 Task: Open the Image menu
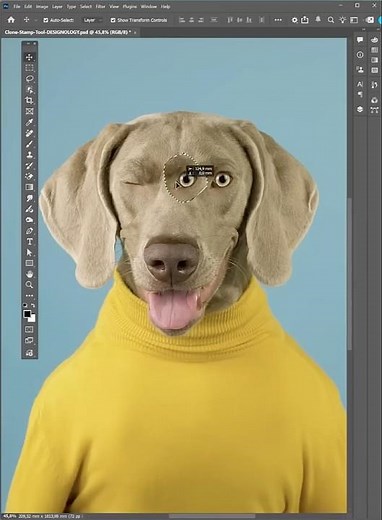click(42, 6)
